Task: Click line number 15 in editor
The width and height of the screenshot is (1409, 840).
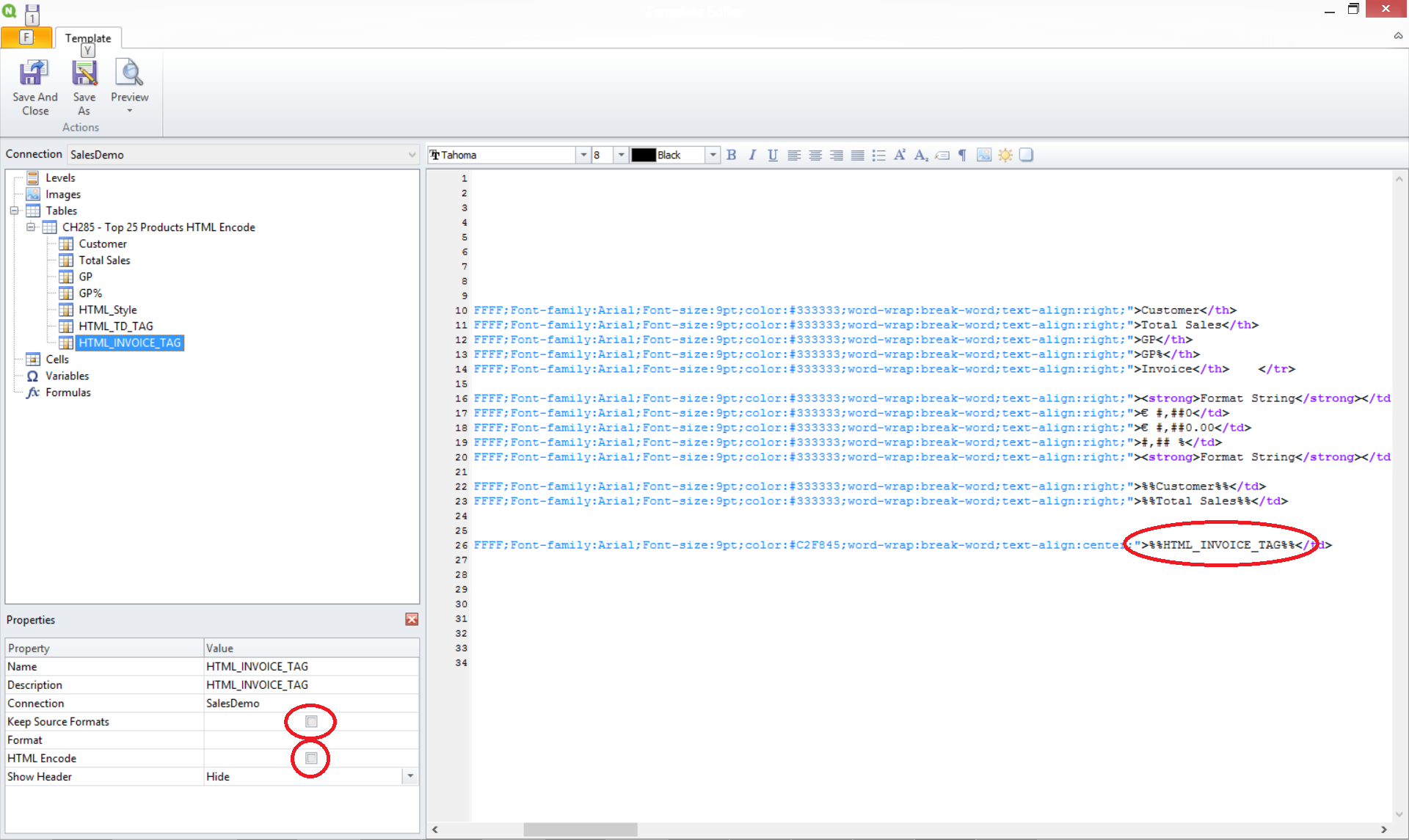Action: click(461, 384)
